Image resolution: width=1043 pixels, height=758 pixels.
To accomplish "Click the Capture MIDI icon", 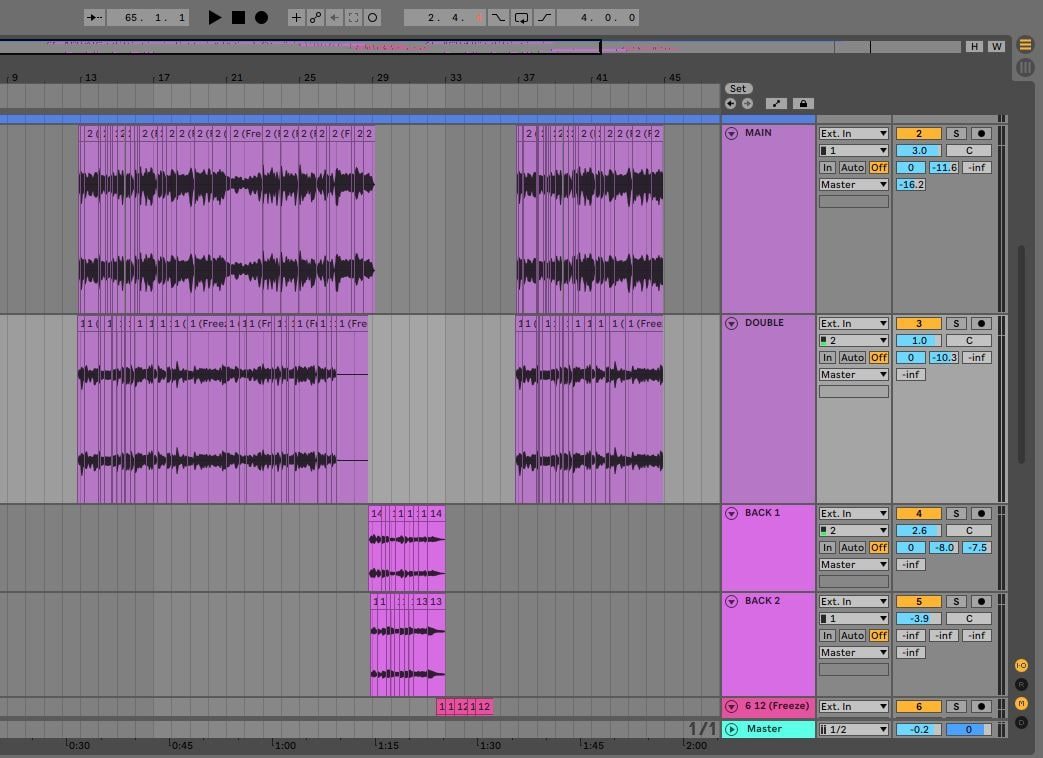I will pyautogui.click(x=354, y=17).
